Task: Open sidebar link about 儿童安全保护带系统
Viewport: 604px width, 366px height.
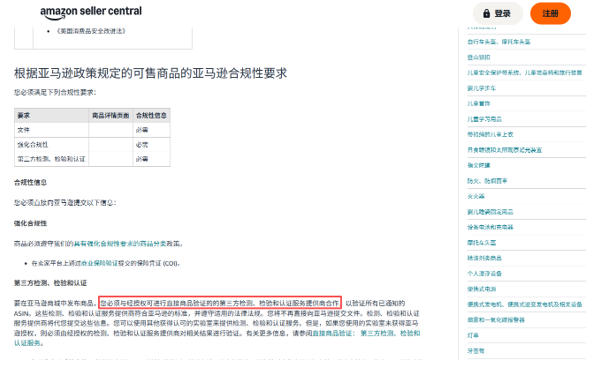Action: (525, 72)
